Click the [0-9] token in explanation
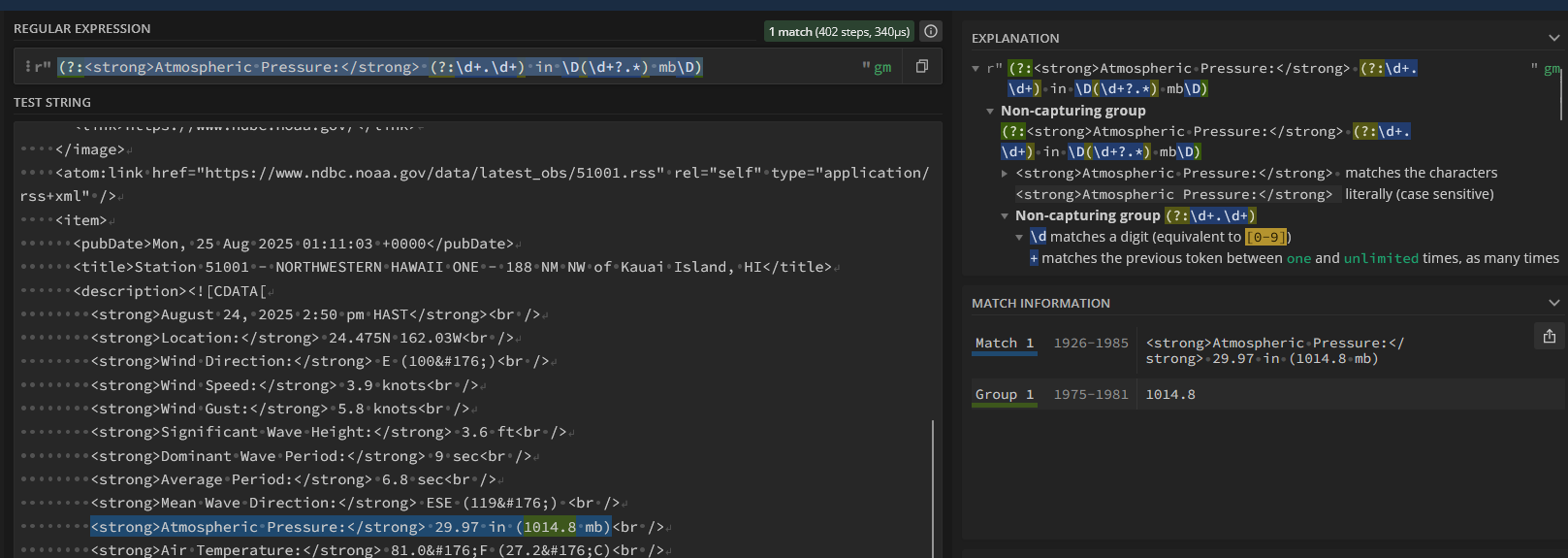 pyautogui.click(x=1265, y=238)
